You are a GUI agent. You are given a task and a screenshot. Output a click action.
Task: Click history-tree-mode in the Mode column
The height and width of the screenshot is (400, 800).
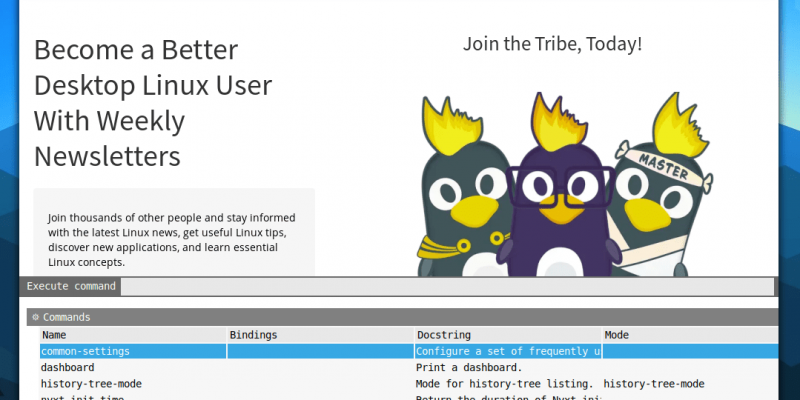(654, 384)
